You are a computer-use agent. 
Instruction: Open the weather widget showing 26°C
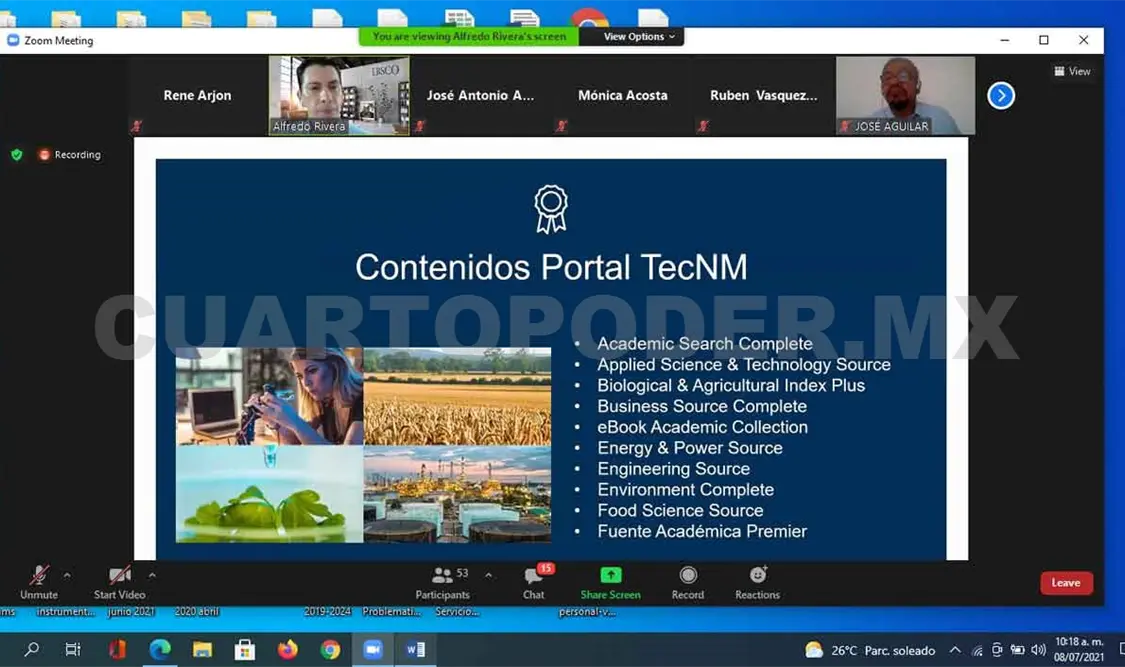point(870,651)
